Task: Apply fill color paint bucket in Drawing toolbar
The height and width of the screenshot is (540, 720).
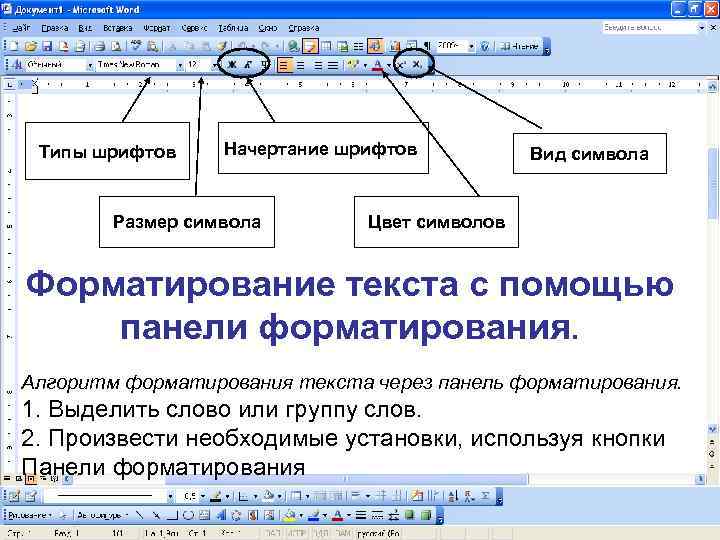Action: [290, 515]
